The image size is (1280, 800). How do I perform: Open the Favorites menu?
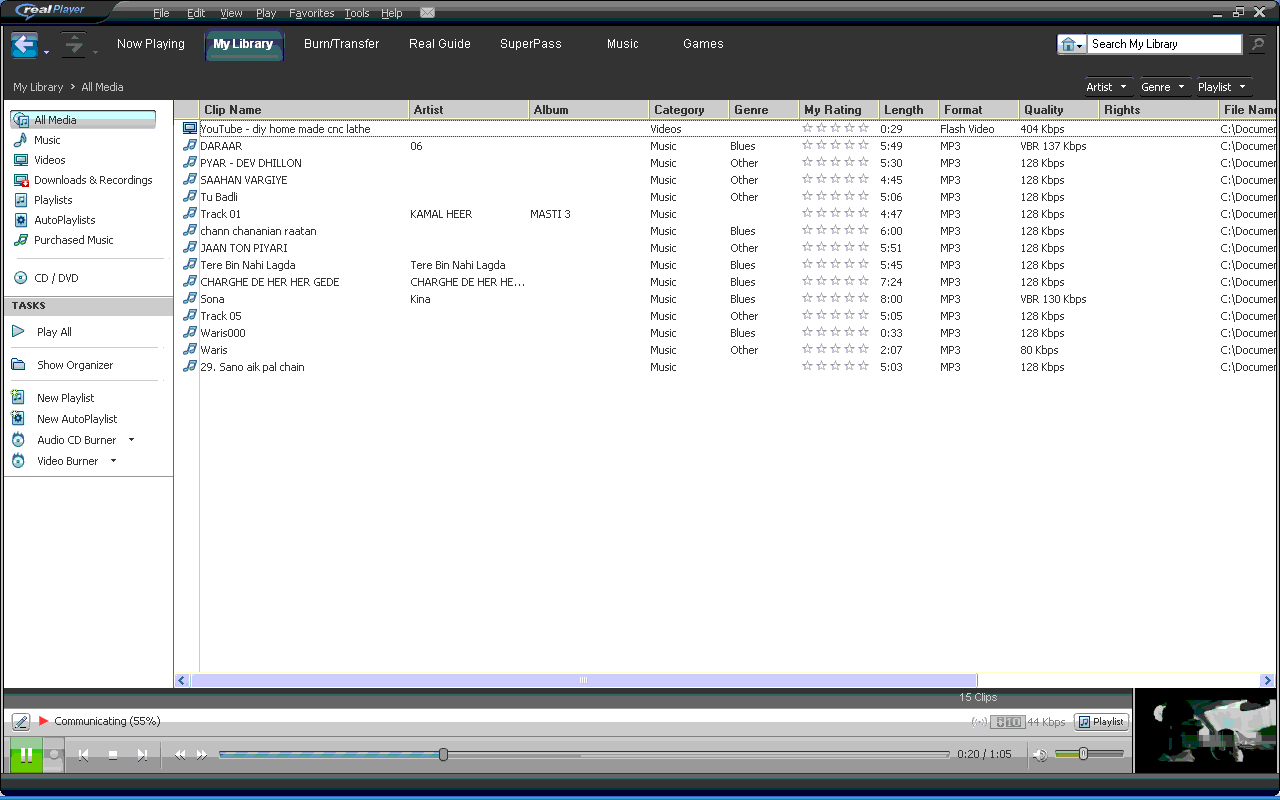click(x=312, y=13)
